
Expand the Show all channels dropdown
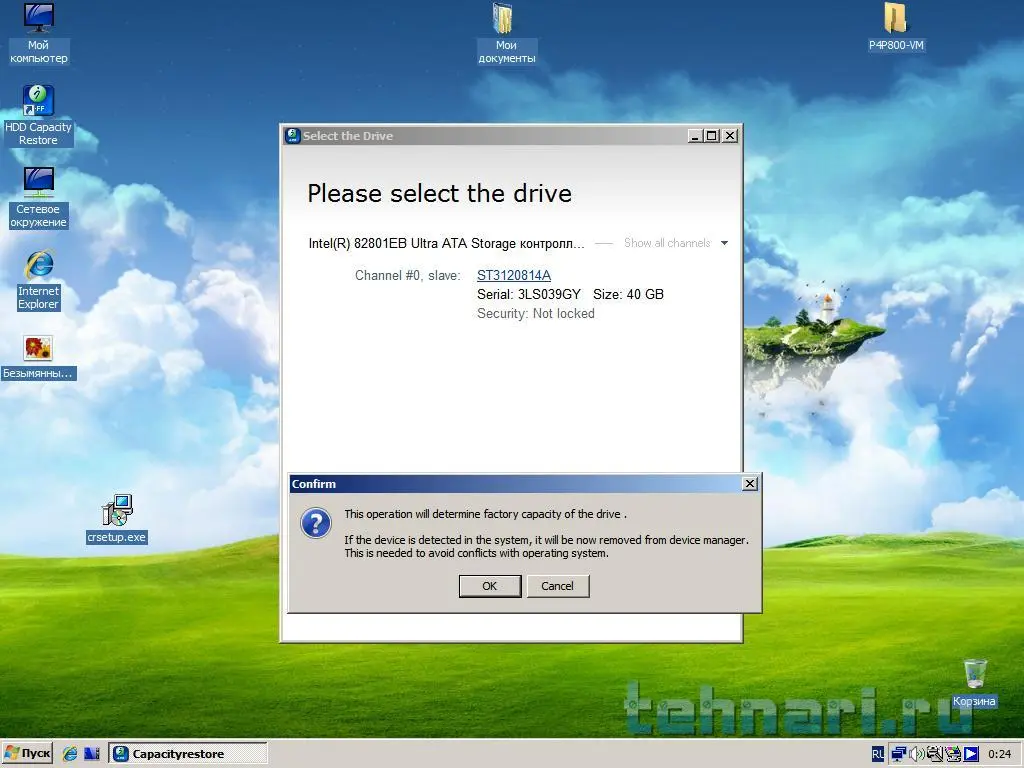tap(676, 243)
